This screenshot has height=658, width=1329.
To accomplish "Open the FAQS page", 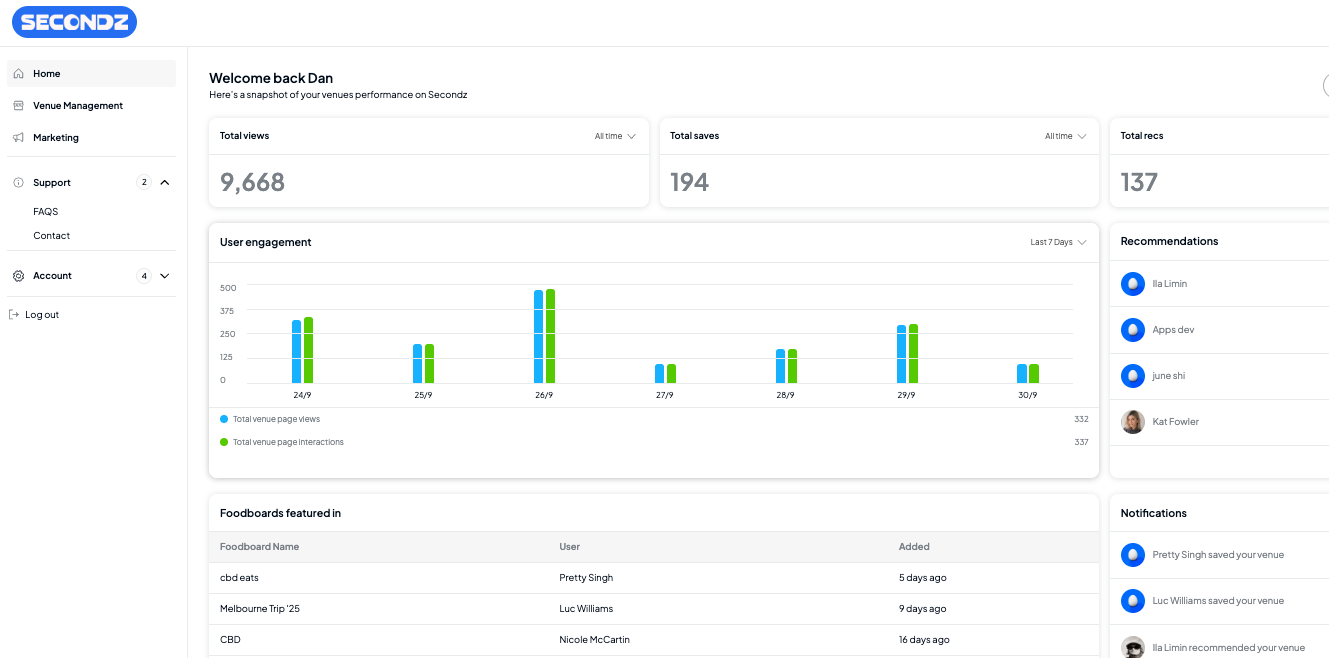I will click(x=46, y=212).
